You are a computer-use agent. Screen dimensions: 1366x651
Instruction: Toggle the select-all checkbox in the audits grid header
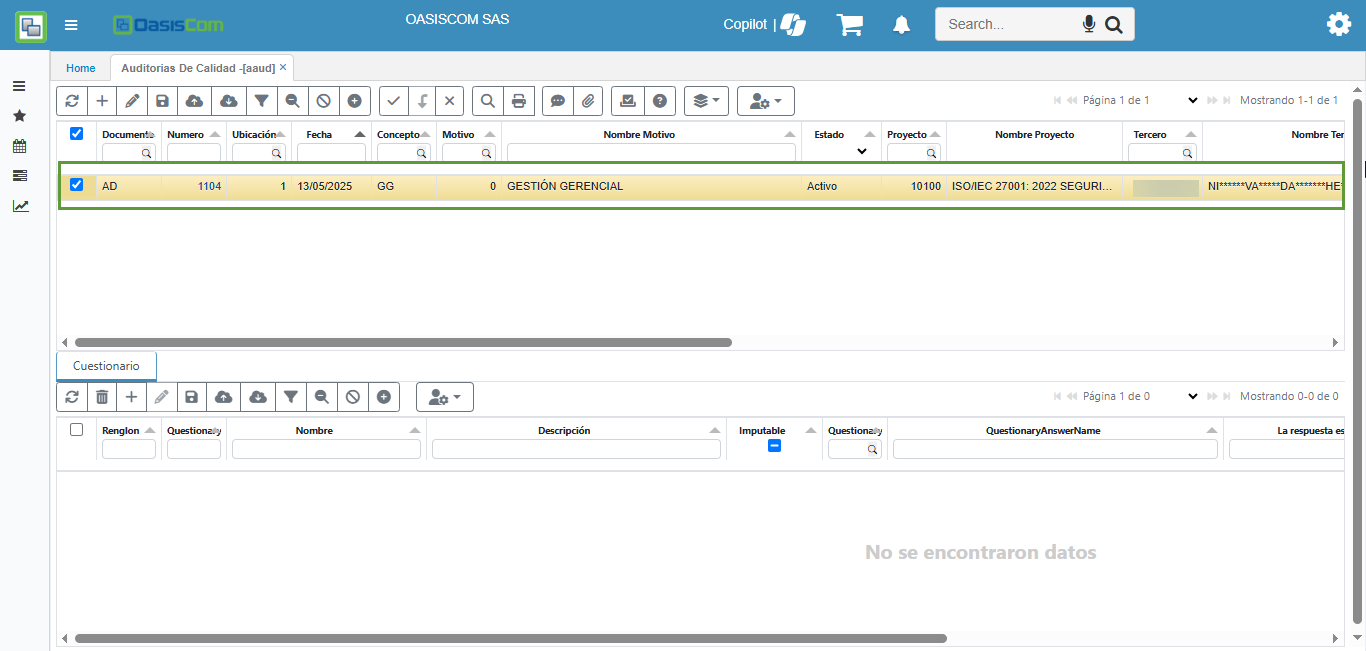click(76, 133)
